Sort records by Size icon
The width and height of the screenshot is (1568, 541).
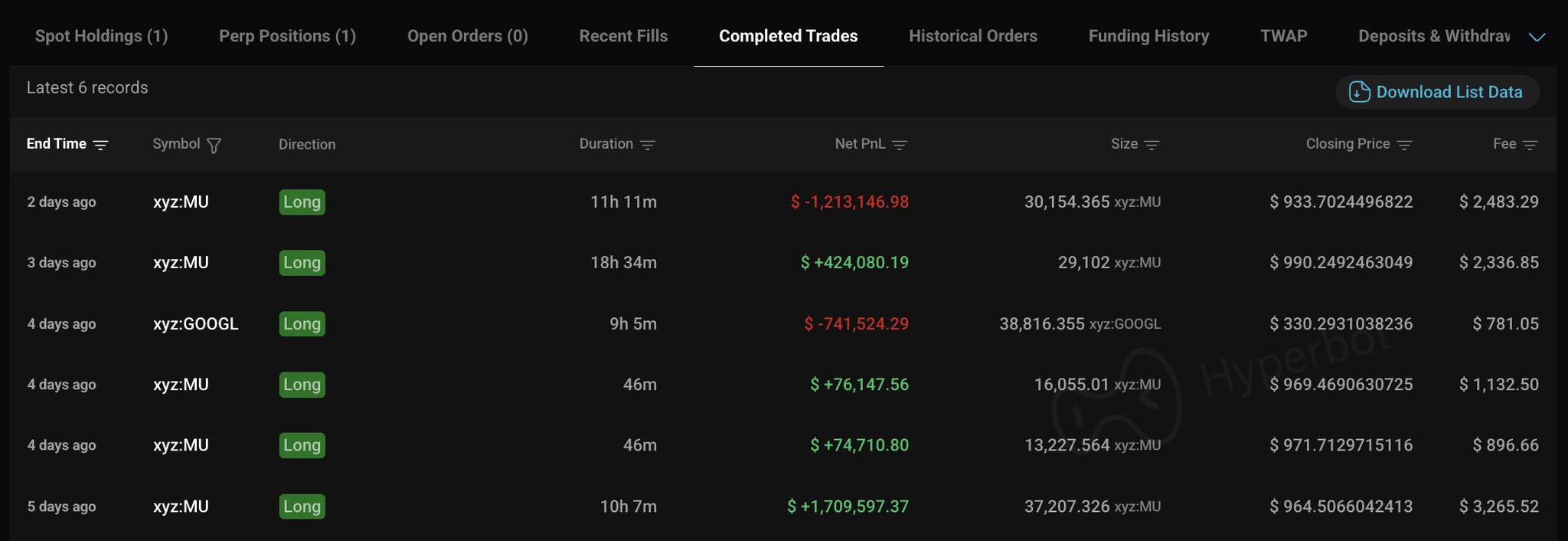pyautogui.click(x=1151, y=145)
